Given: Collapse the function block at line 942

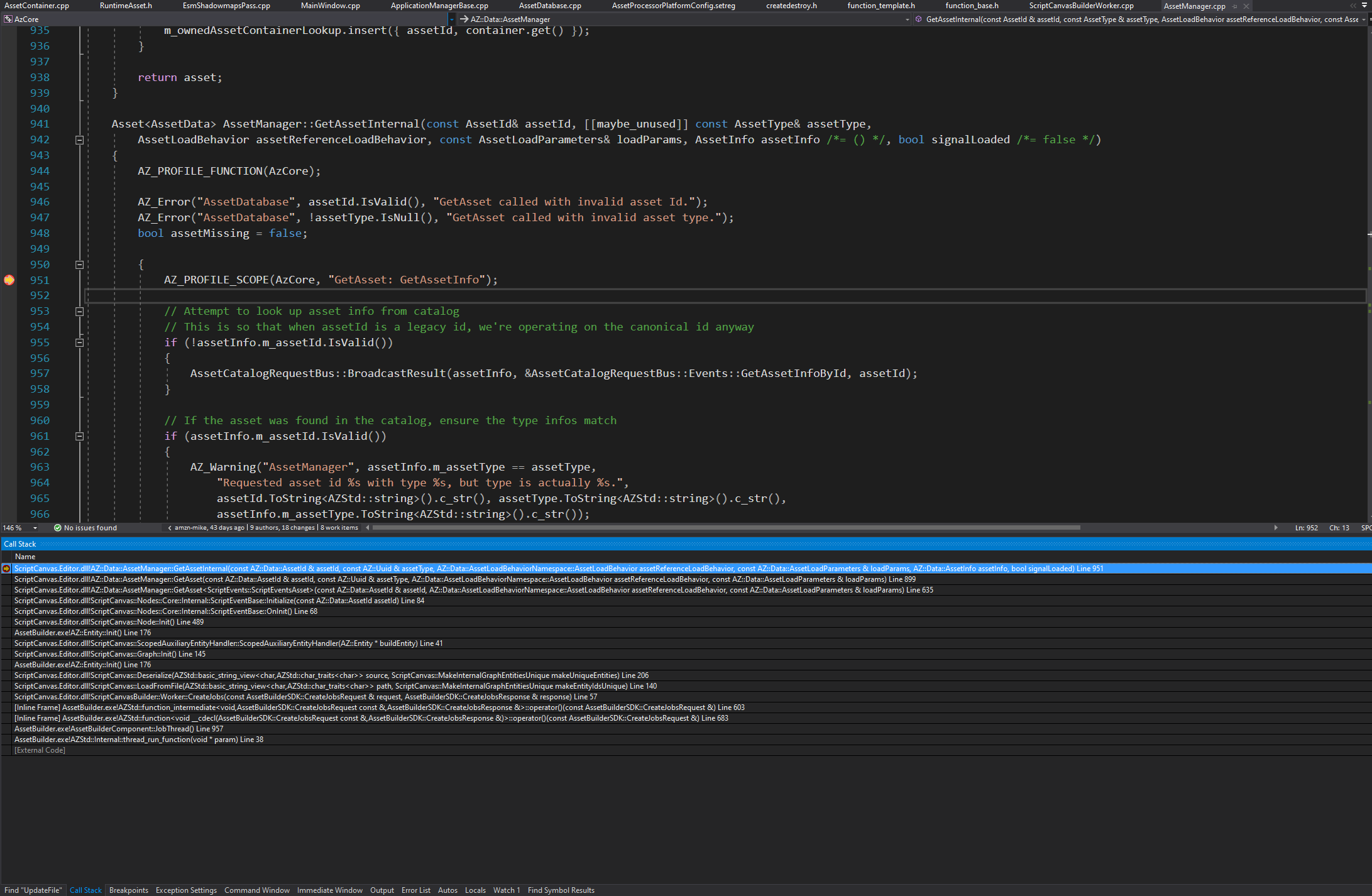Looking at the screenshot, I should click(x=79, y=139).
